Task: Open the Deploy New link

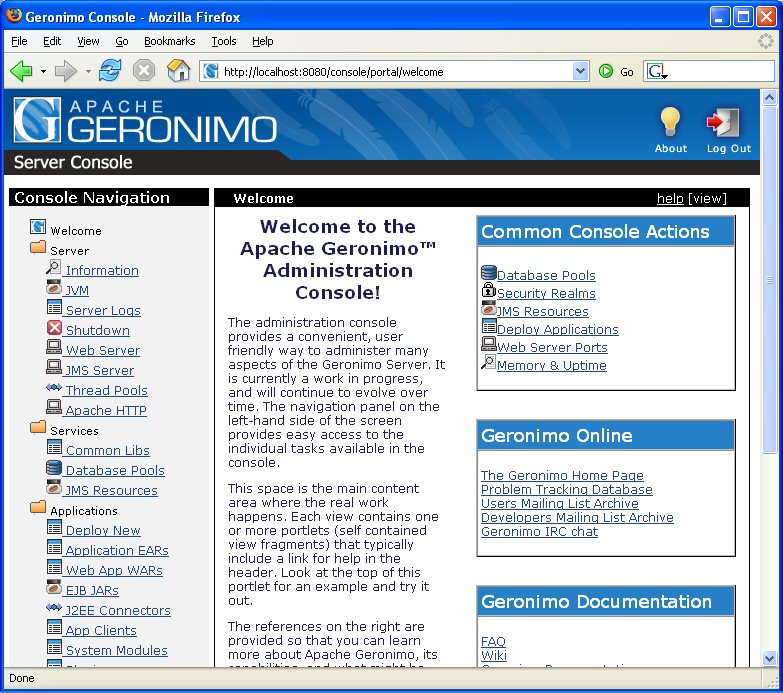Action: [103, 530]
